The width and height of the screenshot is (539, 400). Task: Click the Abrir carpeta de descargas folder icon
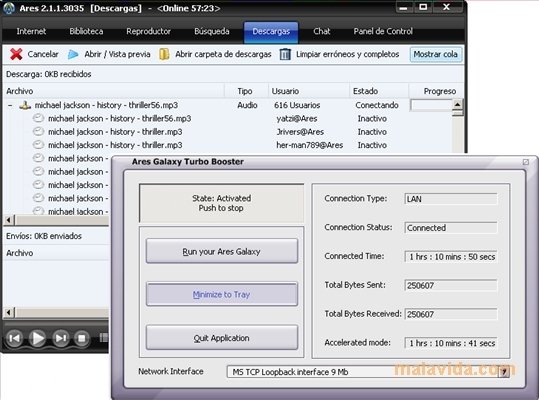pyautogui.click(x=164, y=54)
